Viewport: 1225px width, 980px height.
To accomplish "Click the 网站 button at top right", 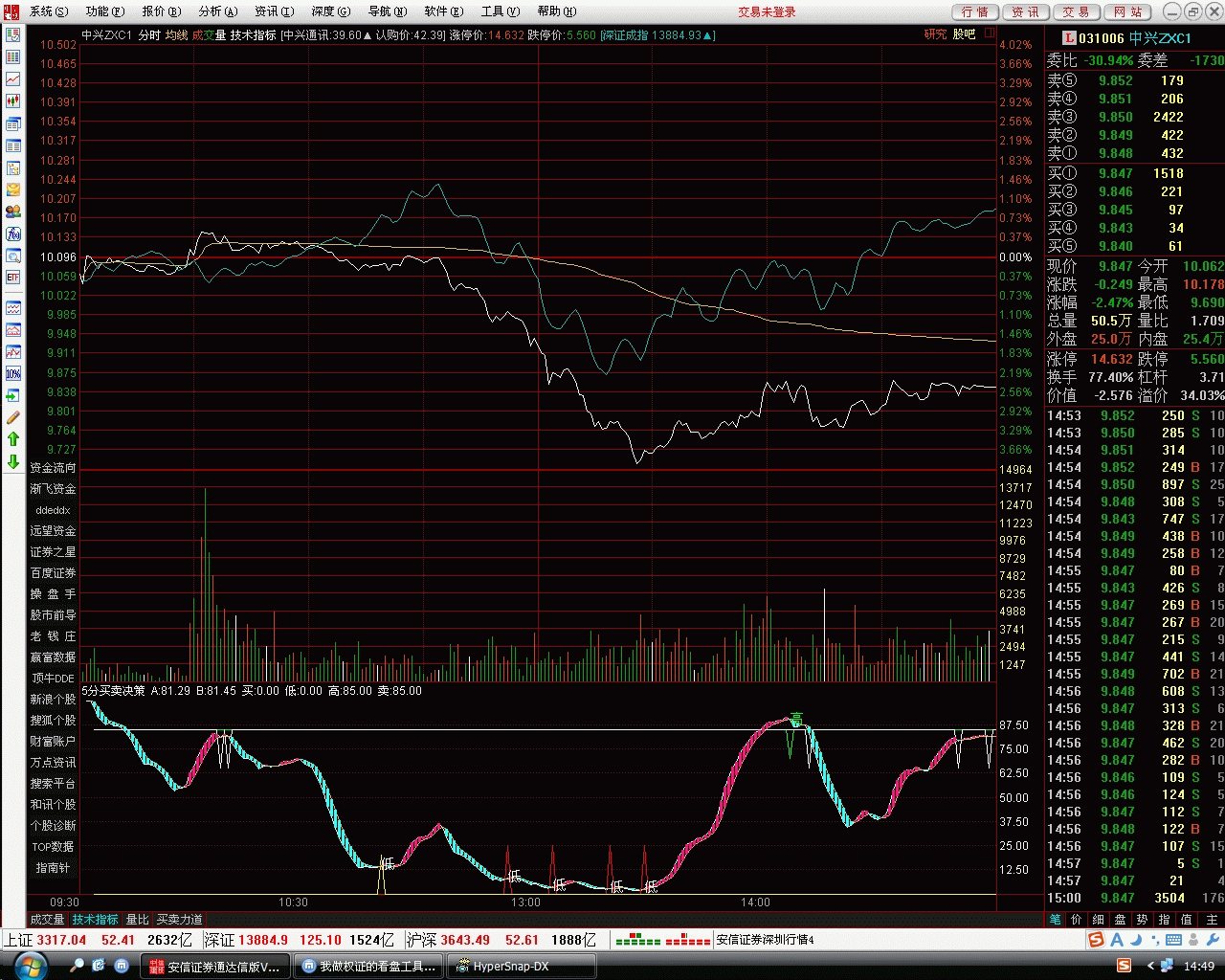I will pyautogui.click(x=1128, y=11).
